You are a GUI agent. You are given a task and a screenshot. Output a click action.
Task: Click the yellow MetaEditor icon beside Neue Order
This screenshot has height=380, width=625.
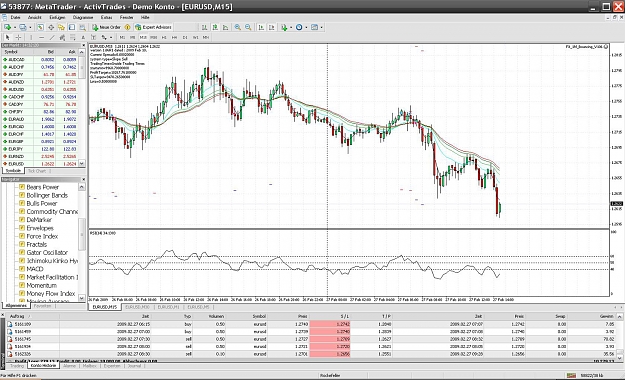[x=128, y=27]
